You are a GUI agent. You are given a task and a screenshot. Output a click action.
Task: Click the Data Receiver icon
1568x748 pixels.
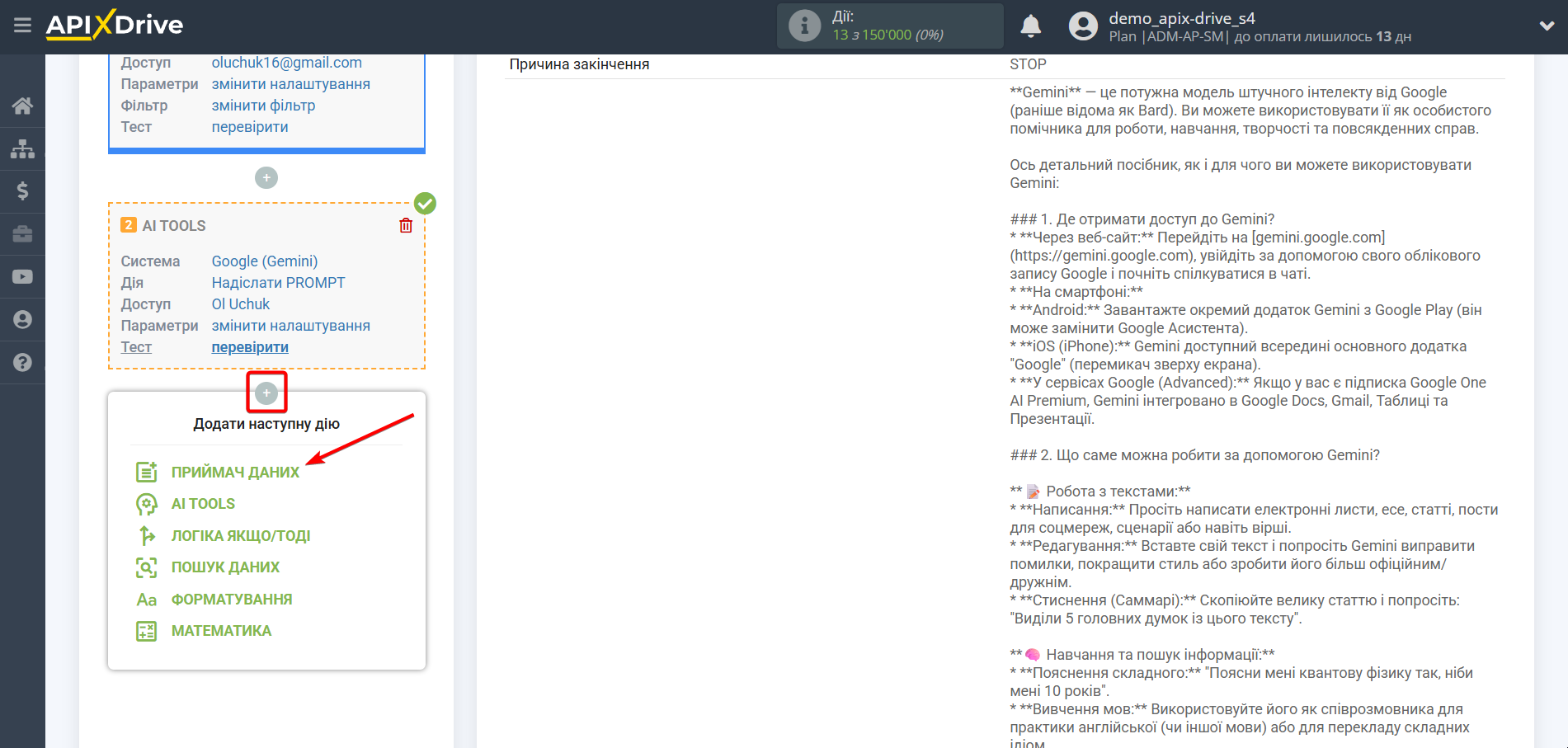pyautogui.click(x=146, y=472)
